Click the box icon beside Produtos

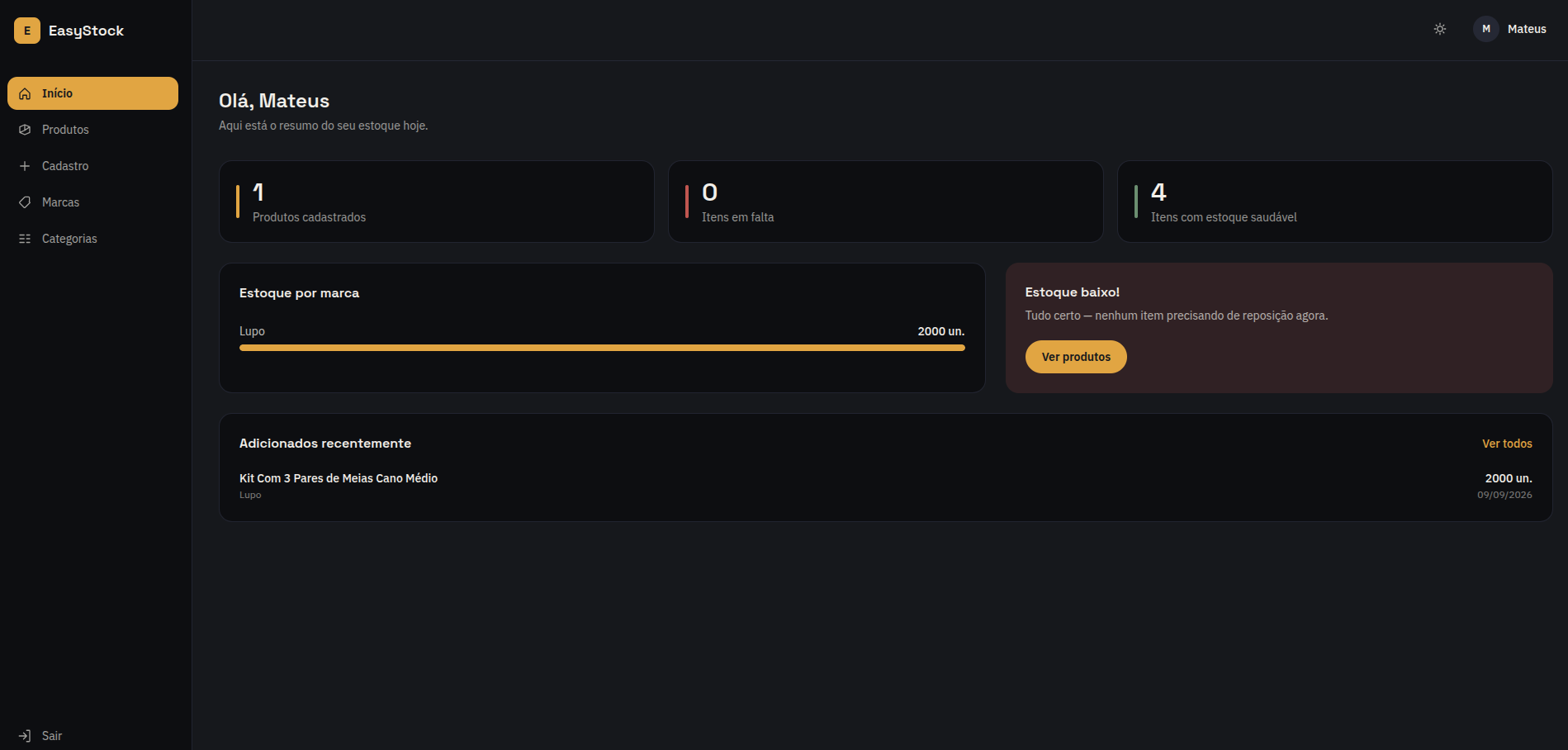click(x=25, y=130)
